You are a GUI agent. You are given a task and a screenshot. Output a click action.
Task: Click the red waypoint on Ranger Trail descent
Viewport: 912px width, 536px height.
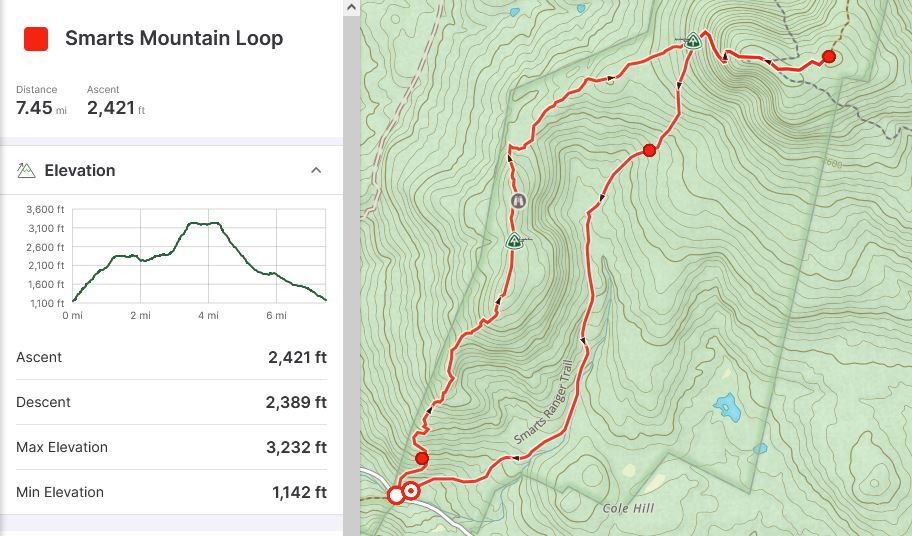(x=650, y=151)
